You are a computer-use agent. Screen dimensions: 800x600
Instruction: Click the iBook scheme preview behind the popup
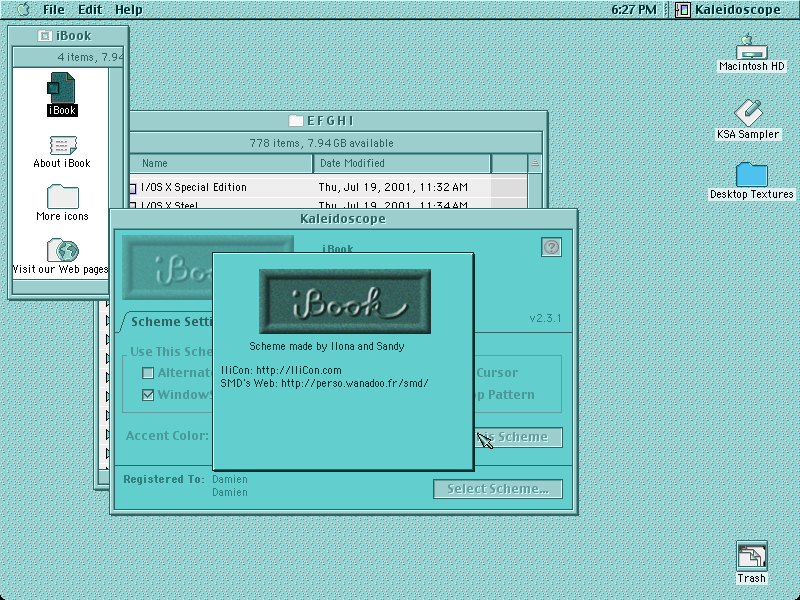pos(167,267)
